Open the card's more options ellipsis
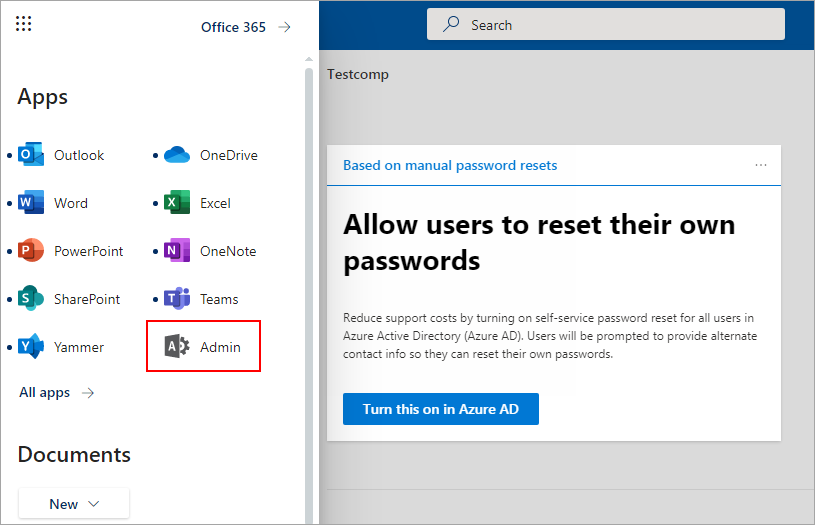The height and width of the screenshot is (525, 815). [x=761, y=165]
